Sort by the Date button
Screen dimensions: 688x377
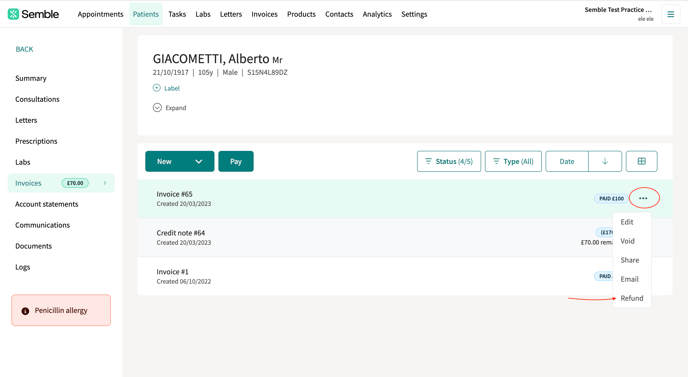567,161
